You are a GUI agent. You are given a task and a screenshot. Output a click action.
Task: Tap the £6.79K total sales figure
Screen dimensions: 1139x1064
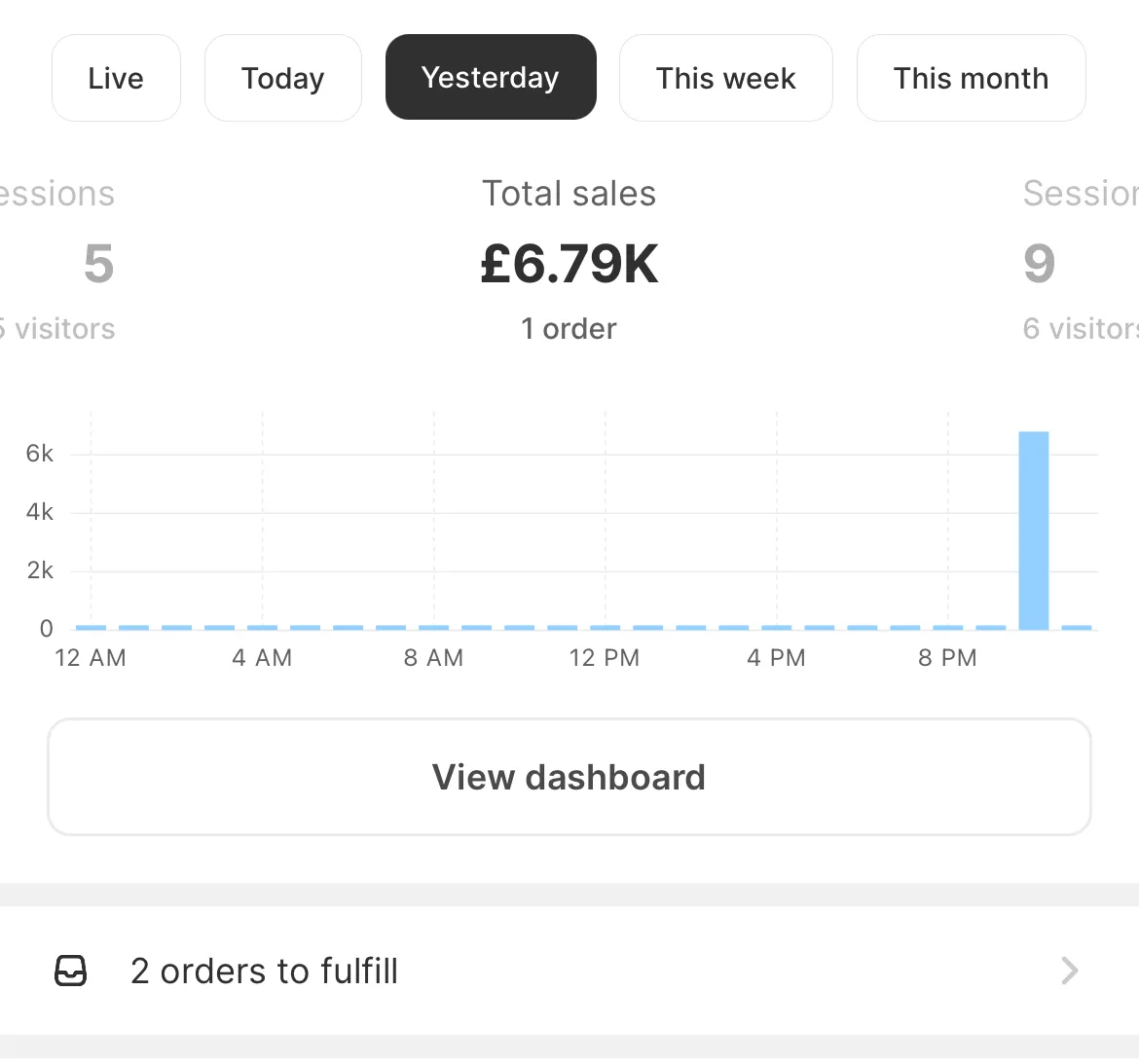(x=569, y=264)
